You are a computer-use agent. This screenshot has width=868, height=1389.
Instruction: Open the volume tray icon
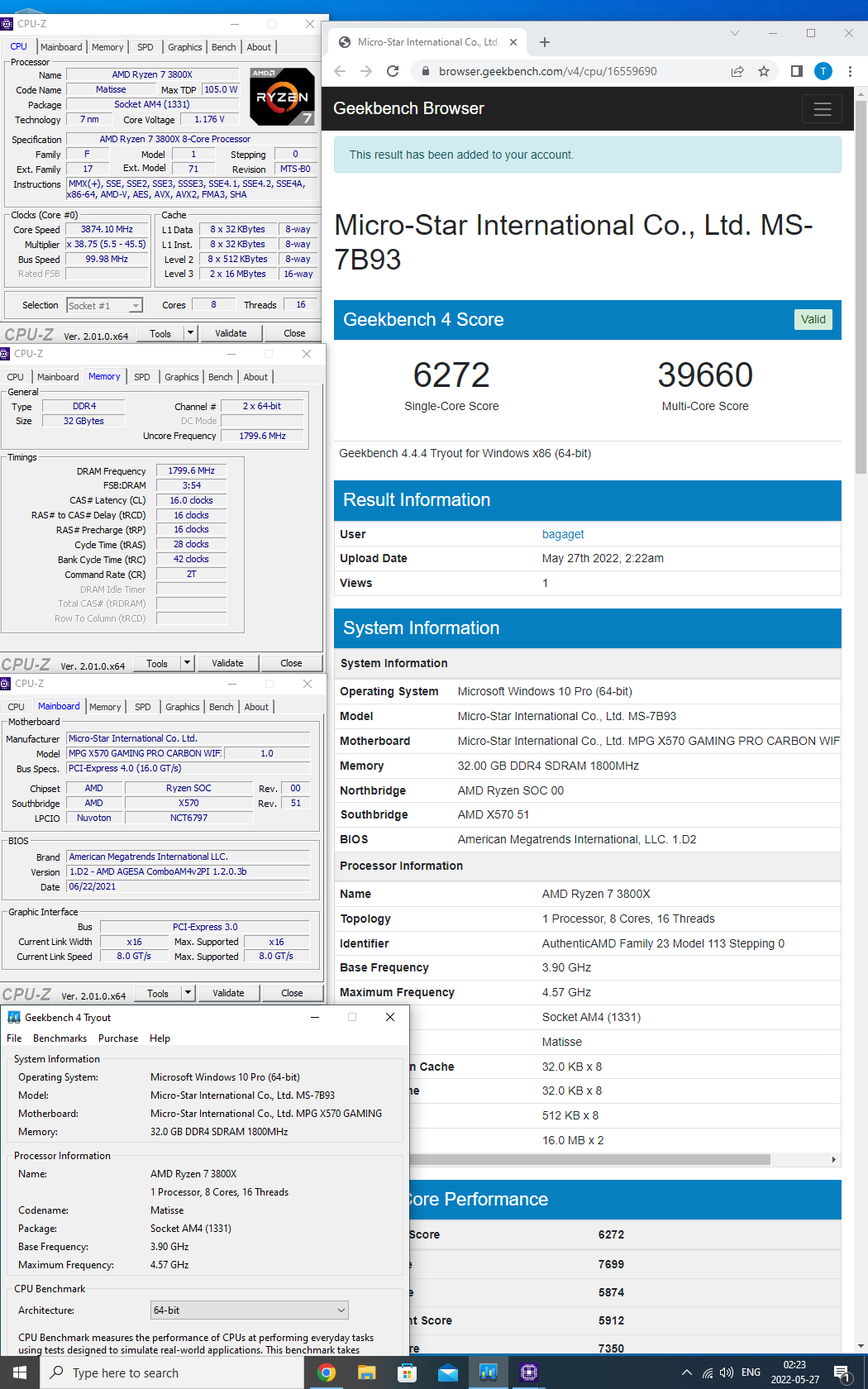pos(727,1372)
